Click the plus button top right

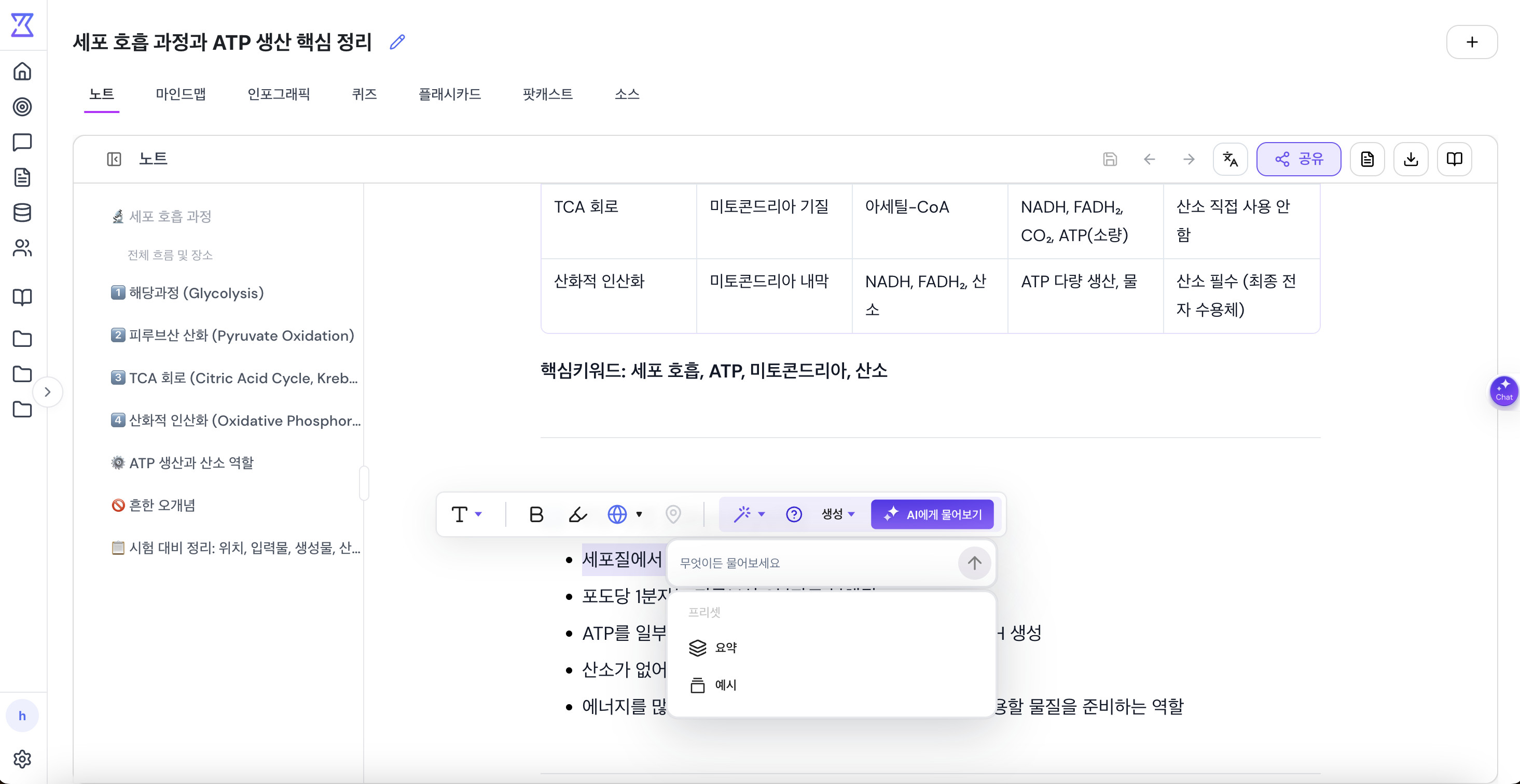1472,42
